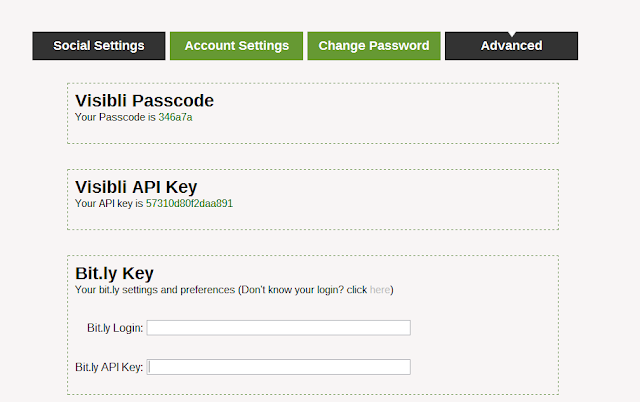Click the green API key 57310d80f2daa891
Screen dimensions: 640x402
point(189,203)
